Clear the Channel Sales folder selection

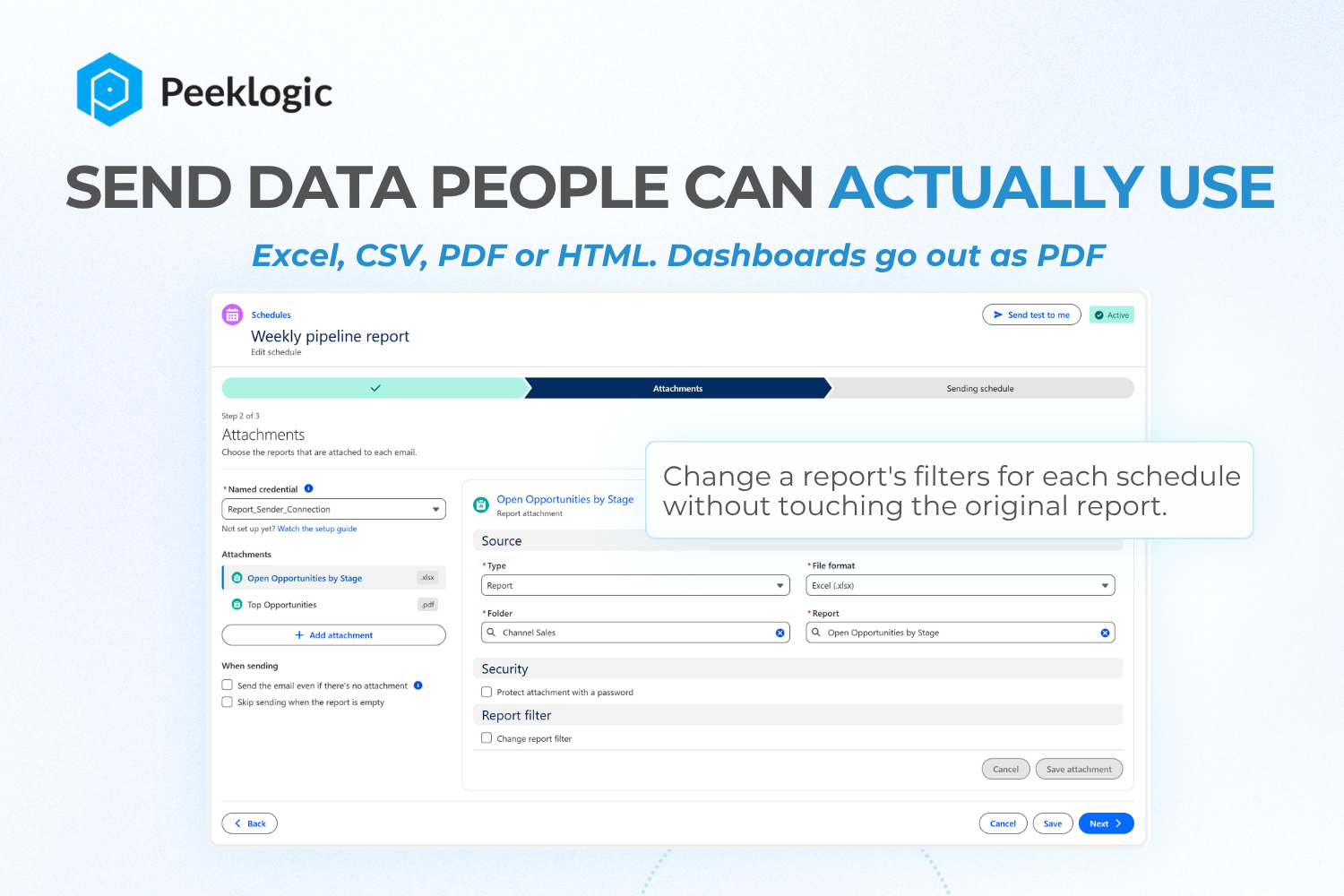780,633
